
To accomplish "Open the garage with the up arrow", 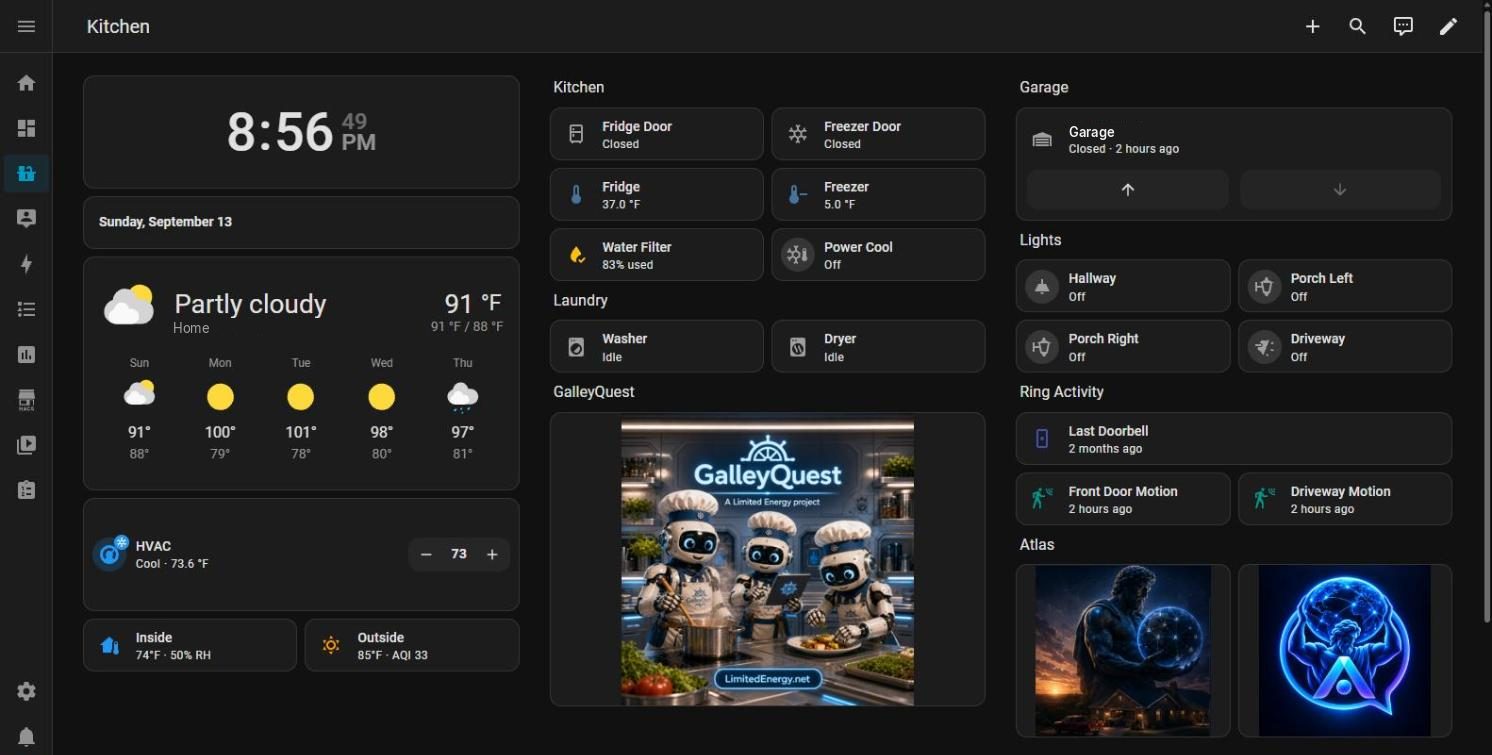I will (1128, 190).
